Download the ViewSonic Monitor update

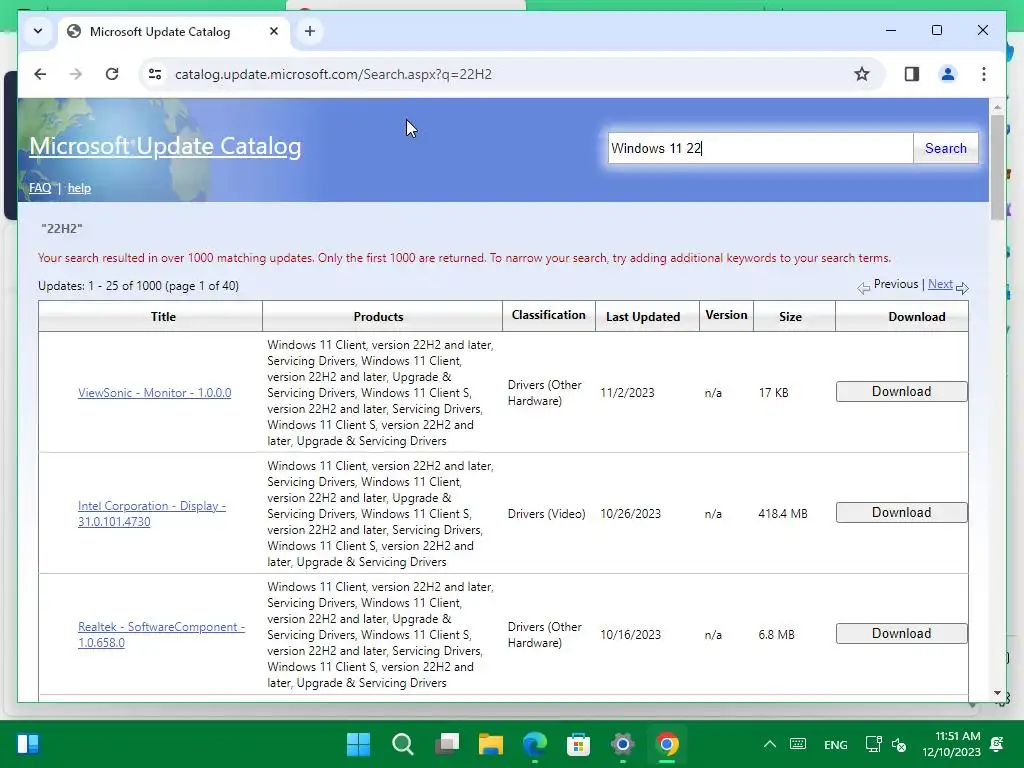pos(901,392)
